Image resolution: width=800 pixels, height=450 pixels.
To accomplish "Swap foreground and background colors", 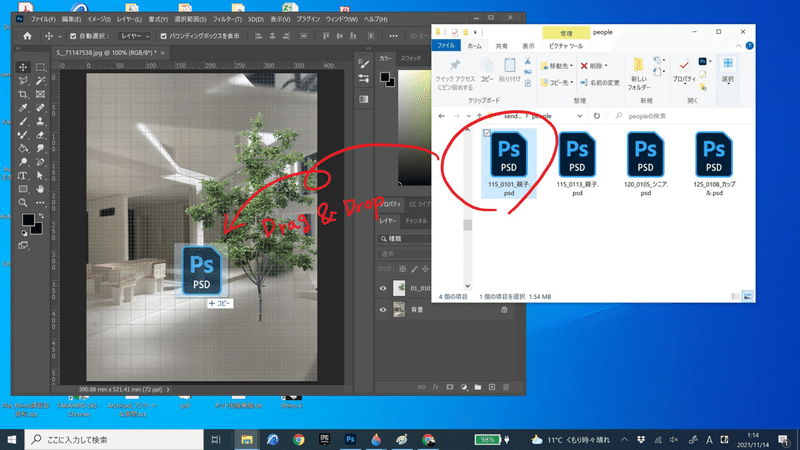I will 41,216.
